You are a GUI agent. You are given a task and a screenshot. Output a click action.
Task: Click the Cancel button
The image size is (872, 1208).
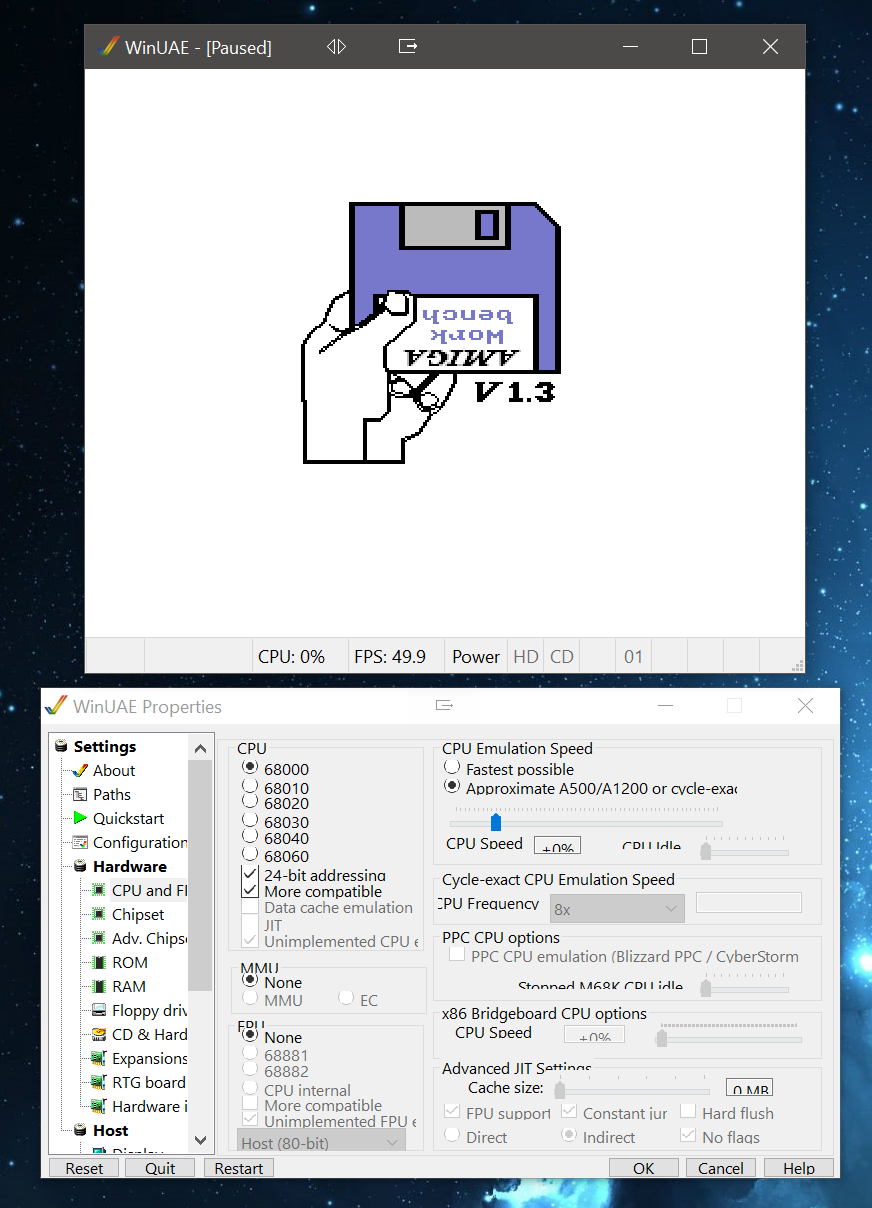(721, 1167)
